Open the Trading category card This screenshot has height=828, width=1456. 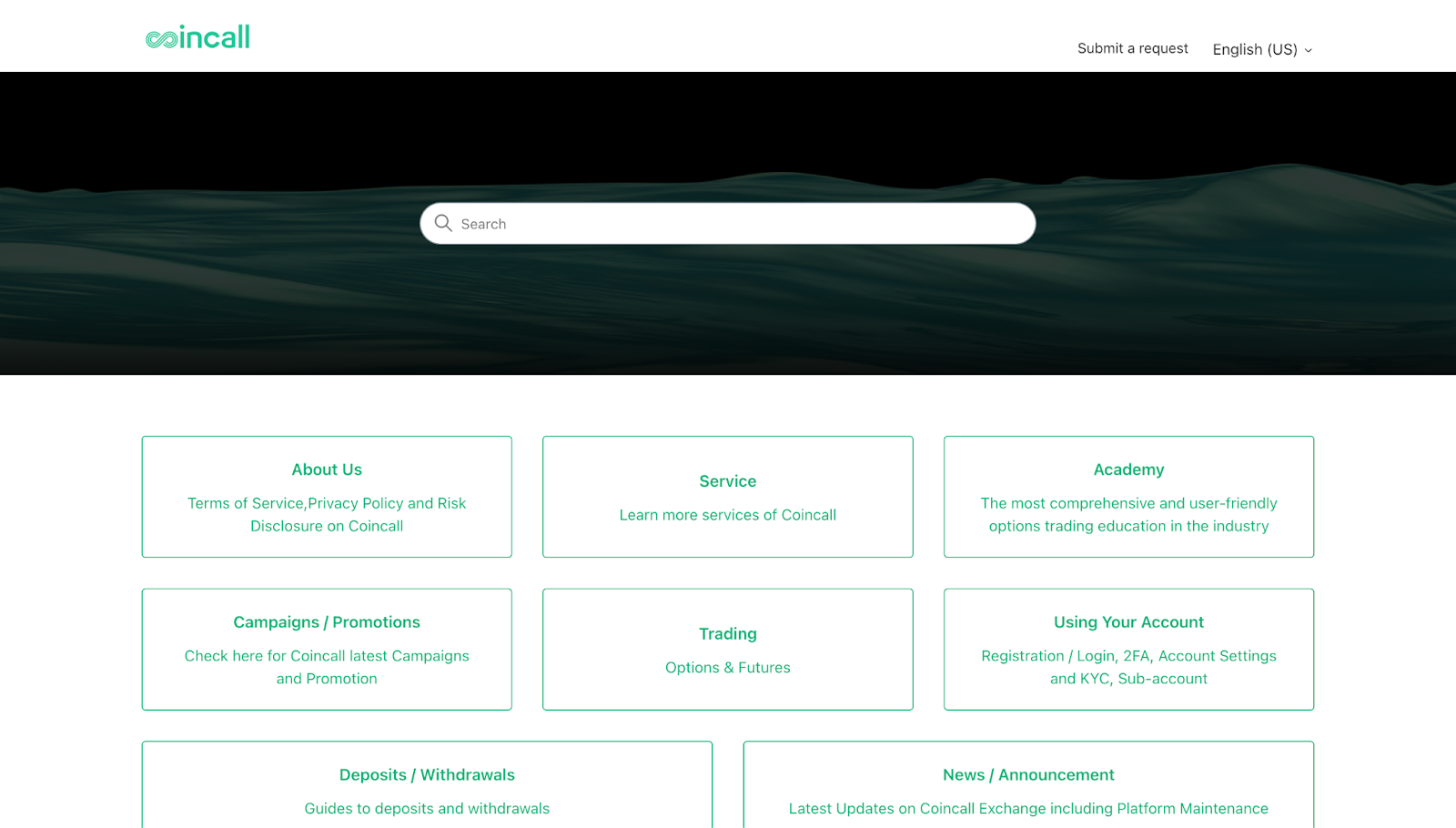tap(727, 650)
